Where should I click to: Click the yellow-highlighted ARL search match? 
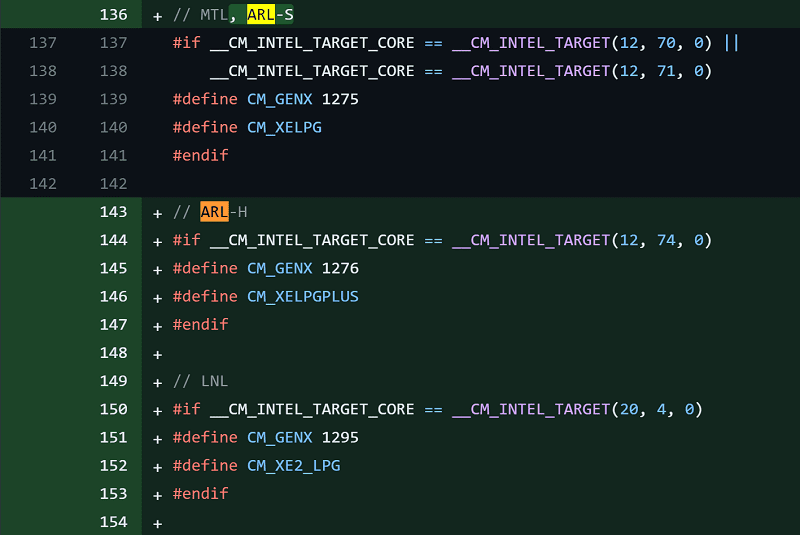point(261,15)
